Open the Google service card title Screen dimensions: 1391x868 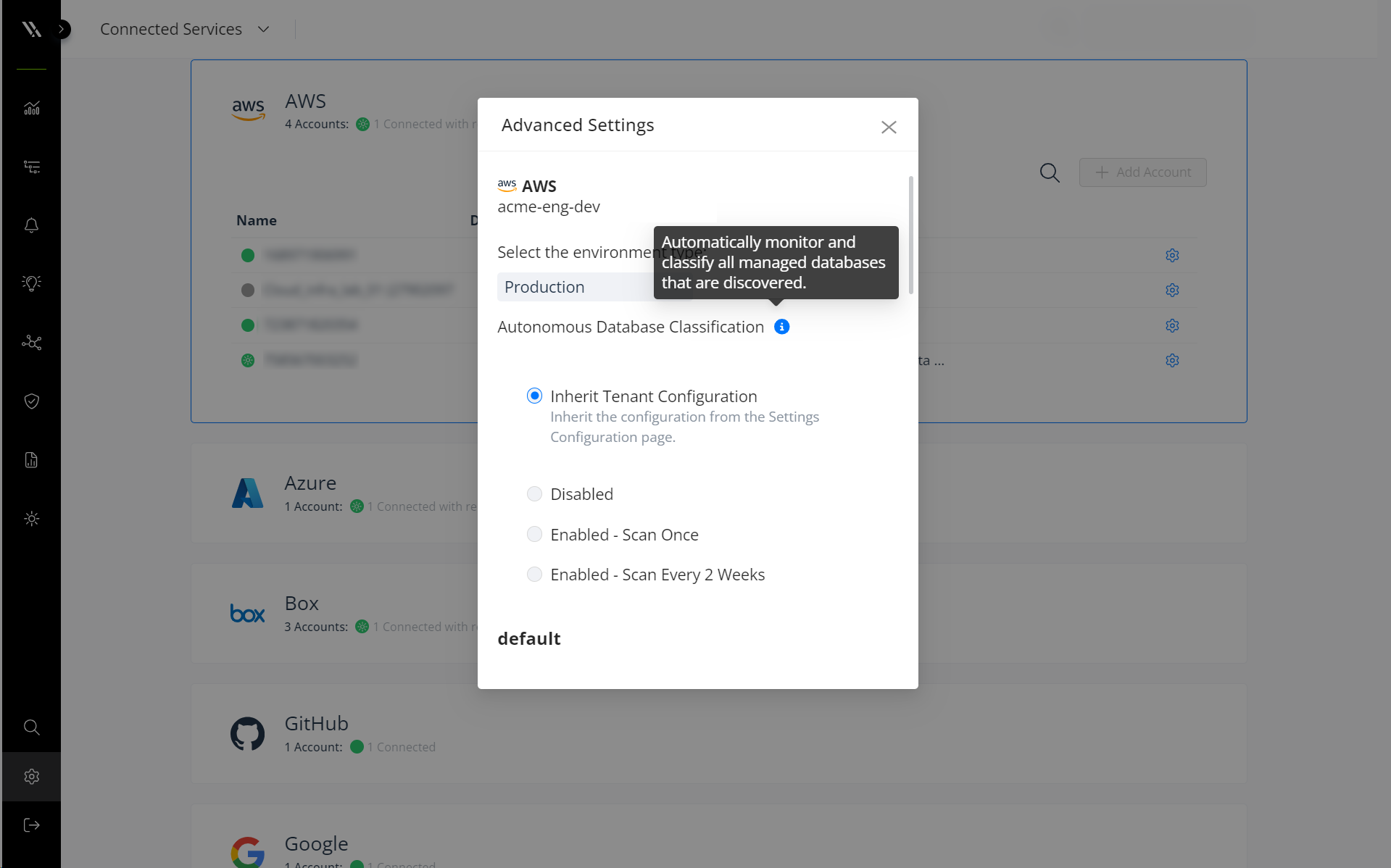(316, 843)
